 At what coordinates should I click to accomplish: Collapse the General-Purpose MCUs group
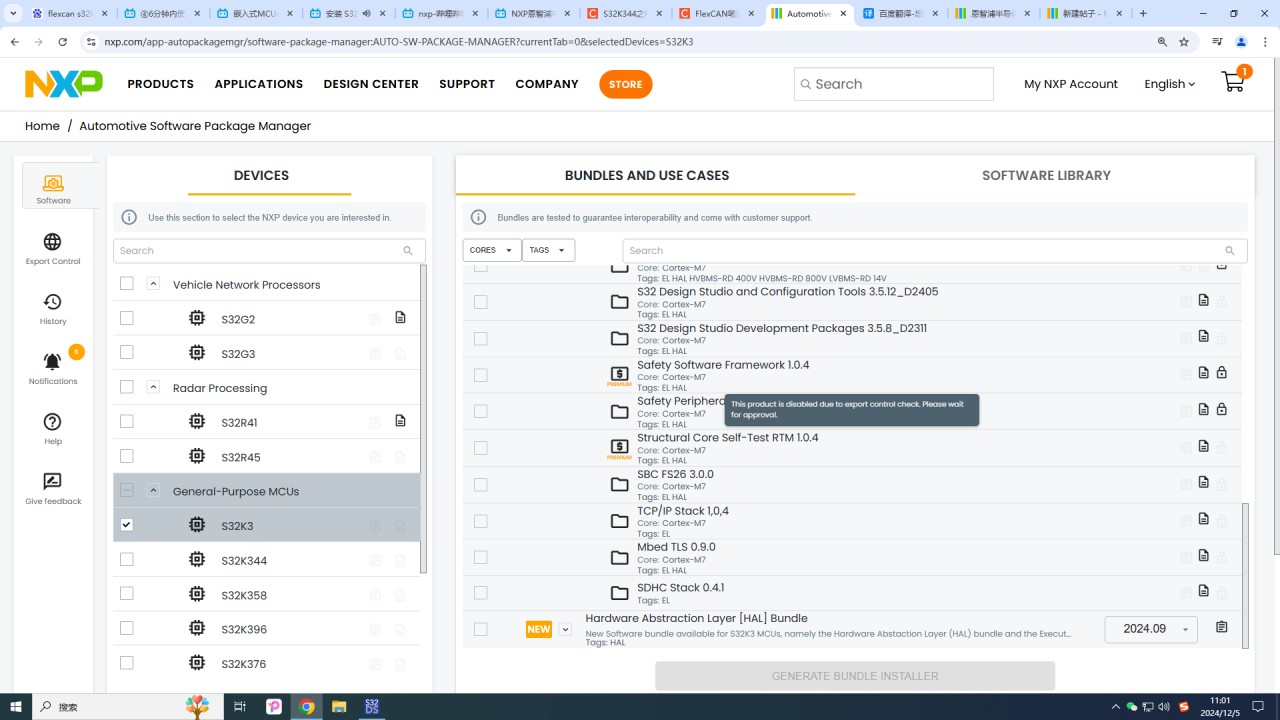coord(153,489)
